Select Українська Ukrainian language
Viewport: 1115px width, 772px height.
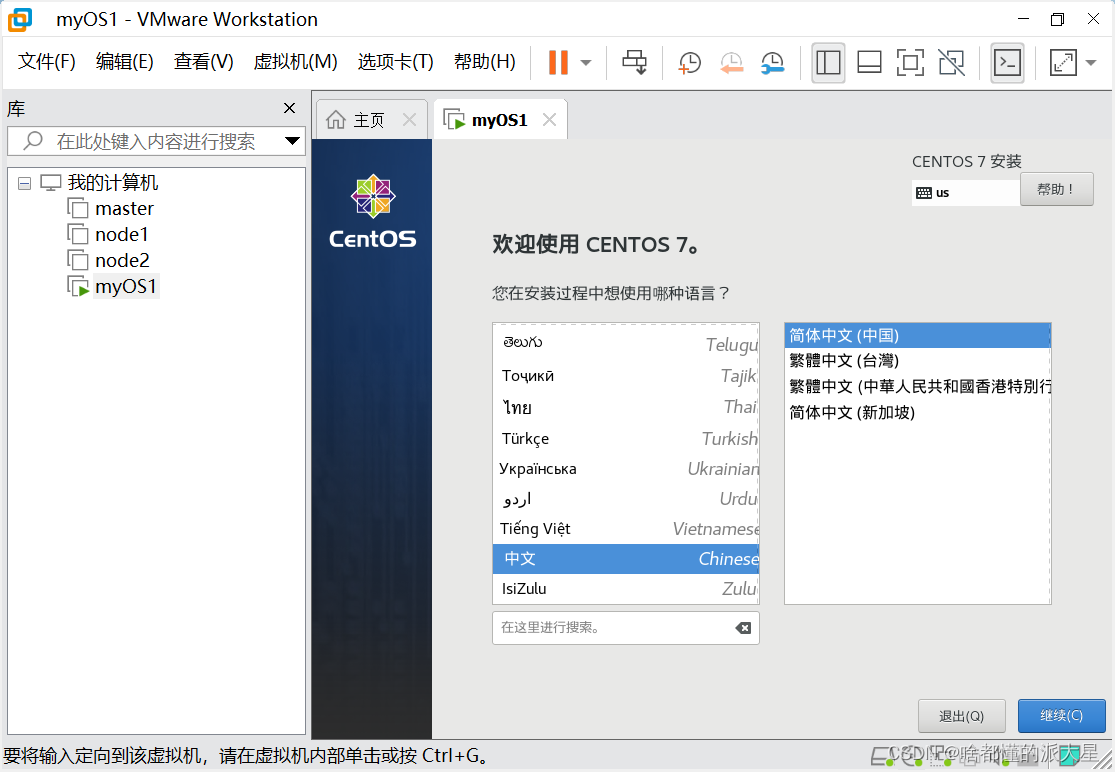click(626, 468)
